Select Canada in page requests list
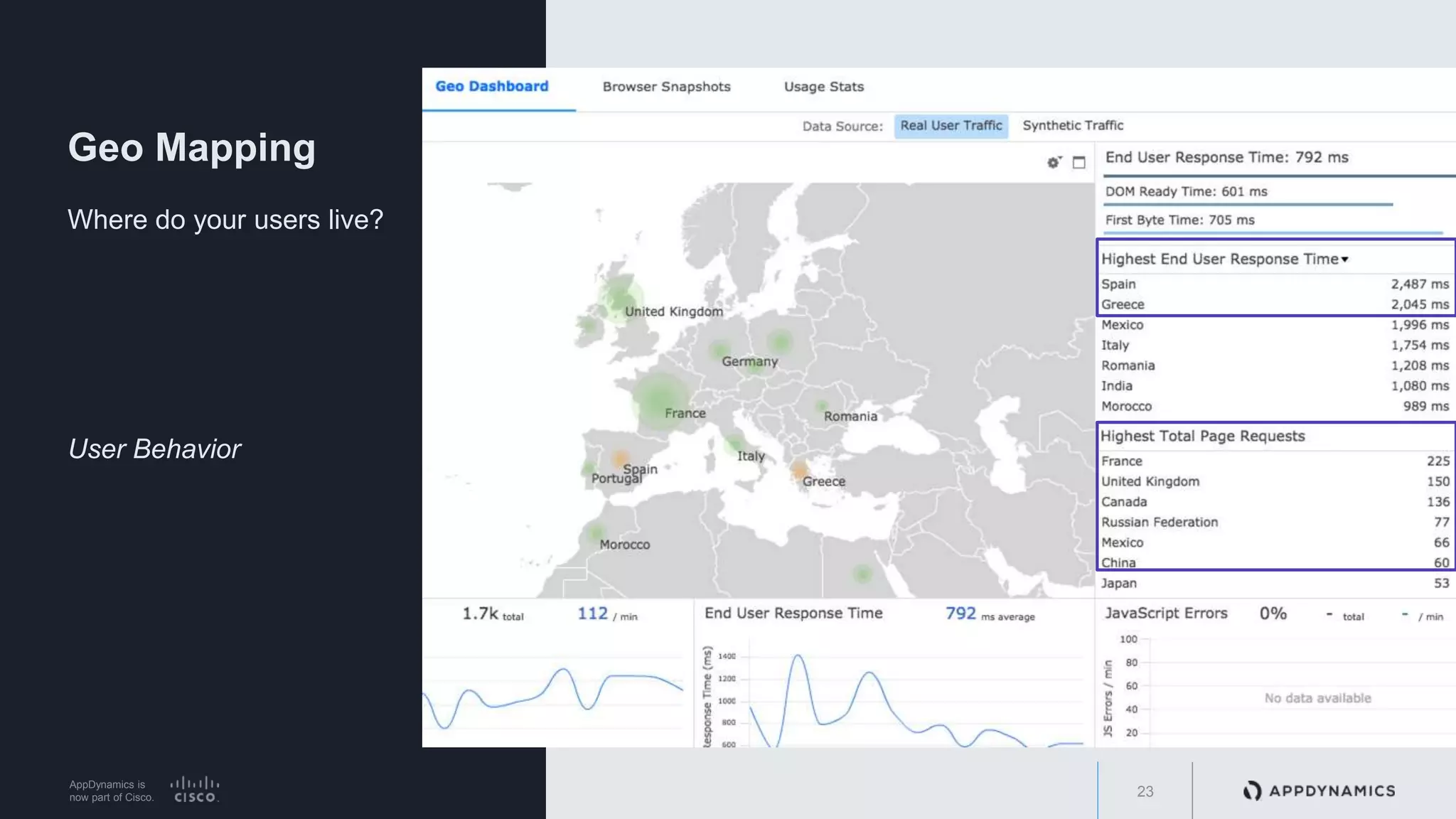This screenshot has height=819, width=1456. [x=1275, y=502]
